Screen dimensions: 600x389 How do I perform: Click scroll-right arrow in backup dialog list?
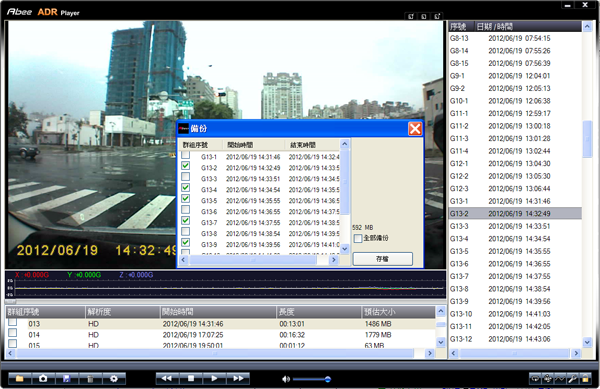click(x=334, y=260)
